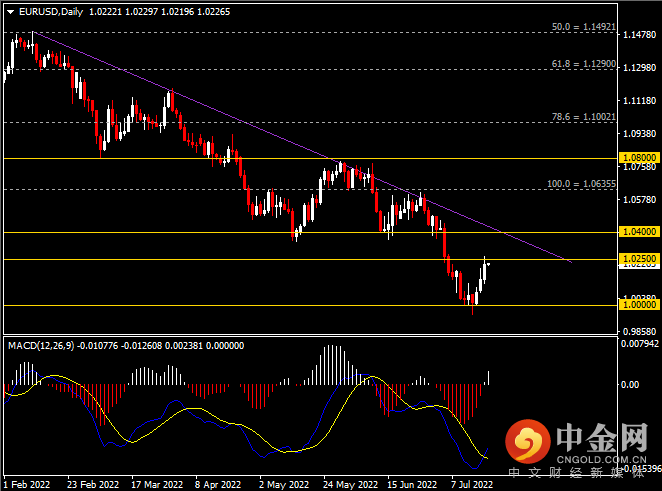
Task: Click the CNGOLD red swirl logo
Action: pos(528,441)
